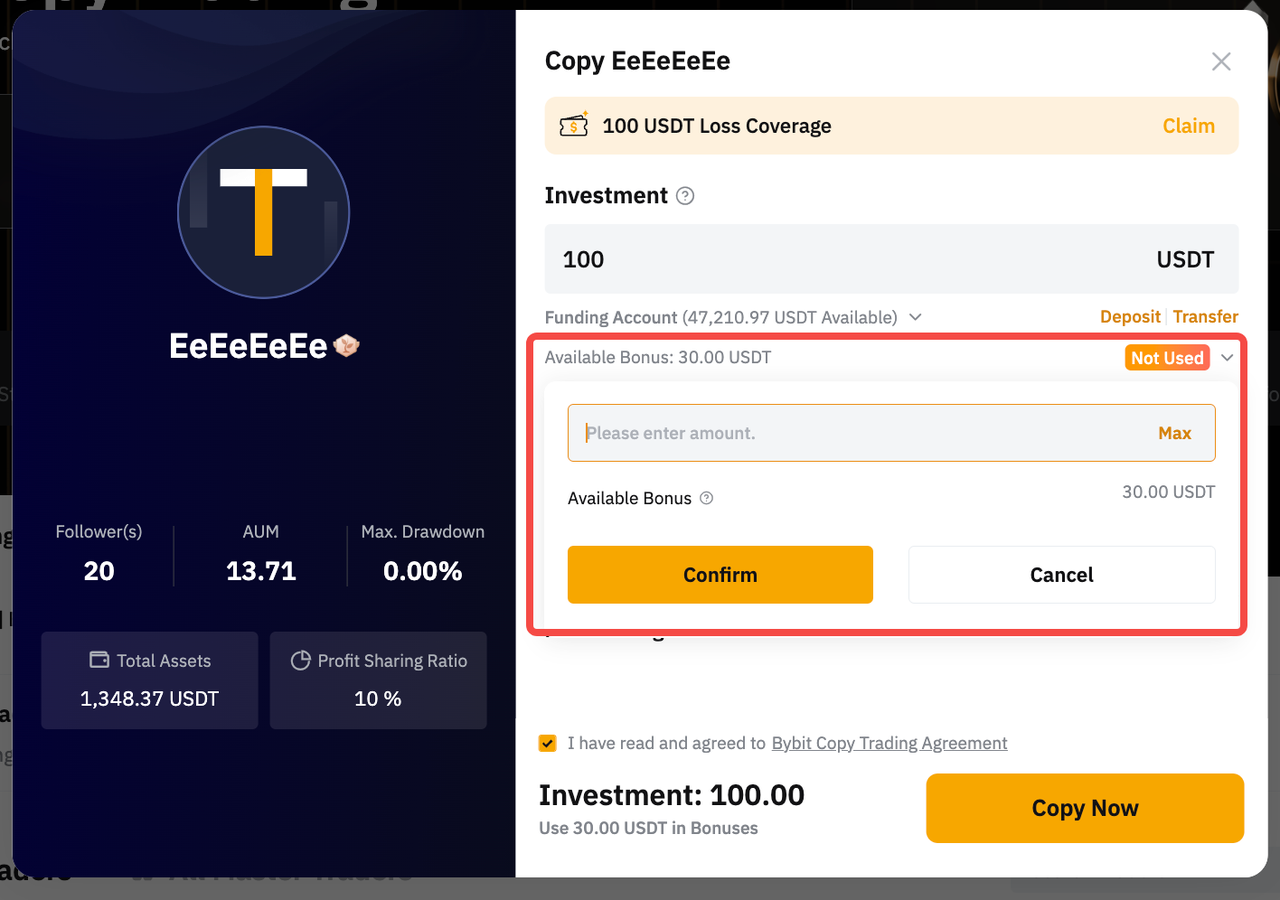Click the Profit Sharing Ratio pie icon
Image resolution: width=1280 pixels, height=900 pixels.
[x=300, y=660]
